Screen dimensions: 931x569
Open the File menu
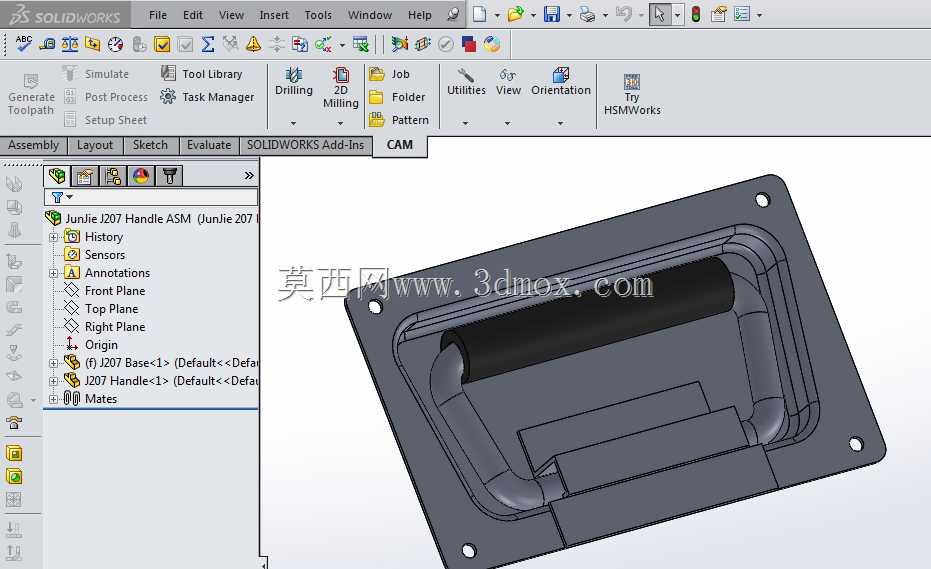157,15
